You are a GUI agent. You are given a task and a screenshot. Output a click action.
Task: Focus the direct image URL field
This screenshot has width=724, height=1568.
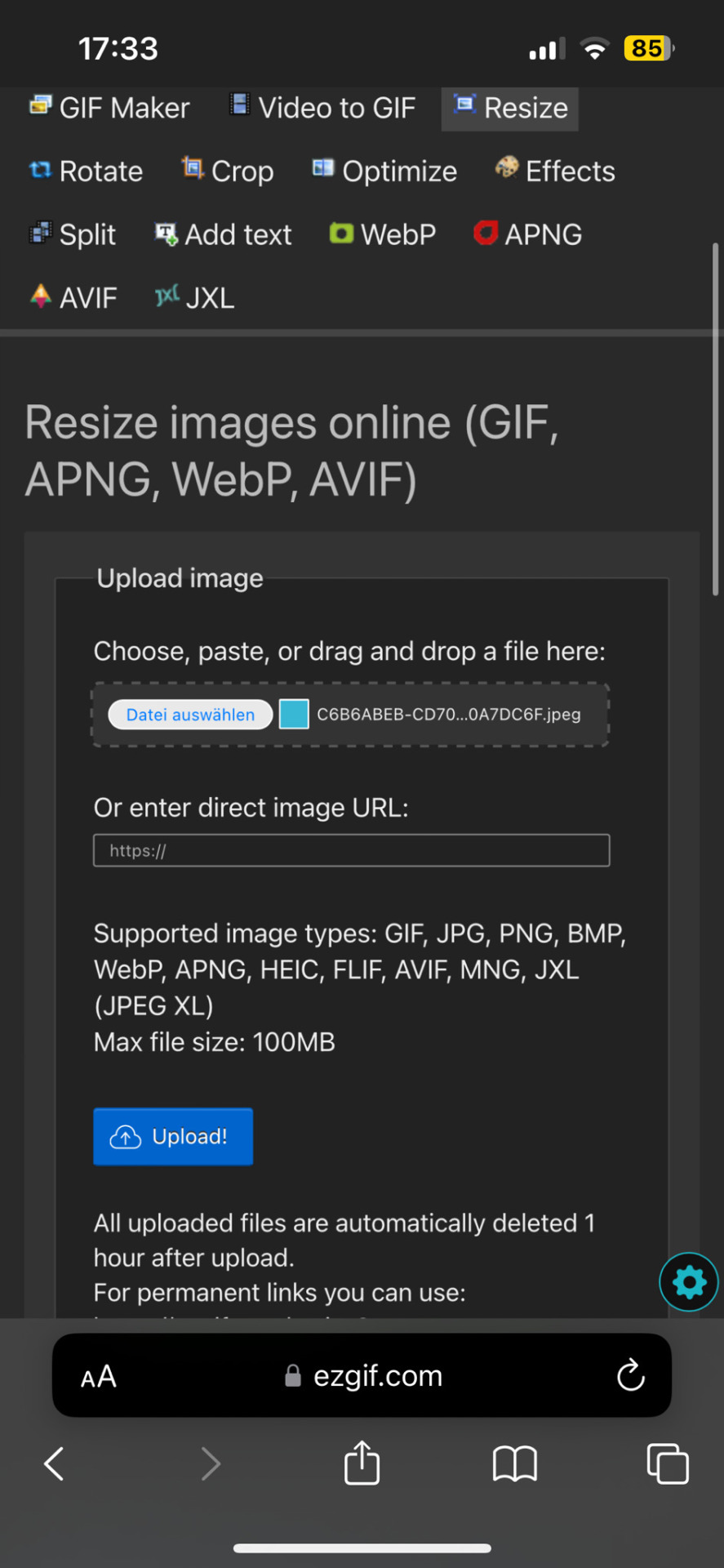[352, 850]
